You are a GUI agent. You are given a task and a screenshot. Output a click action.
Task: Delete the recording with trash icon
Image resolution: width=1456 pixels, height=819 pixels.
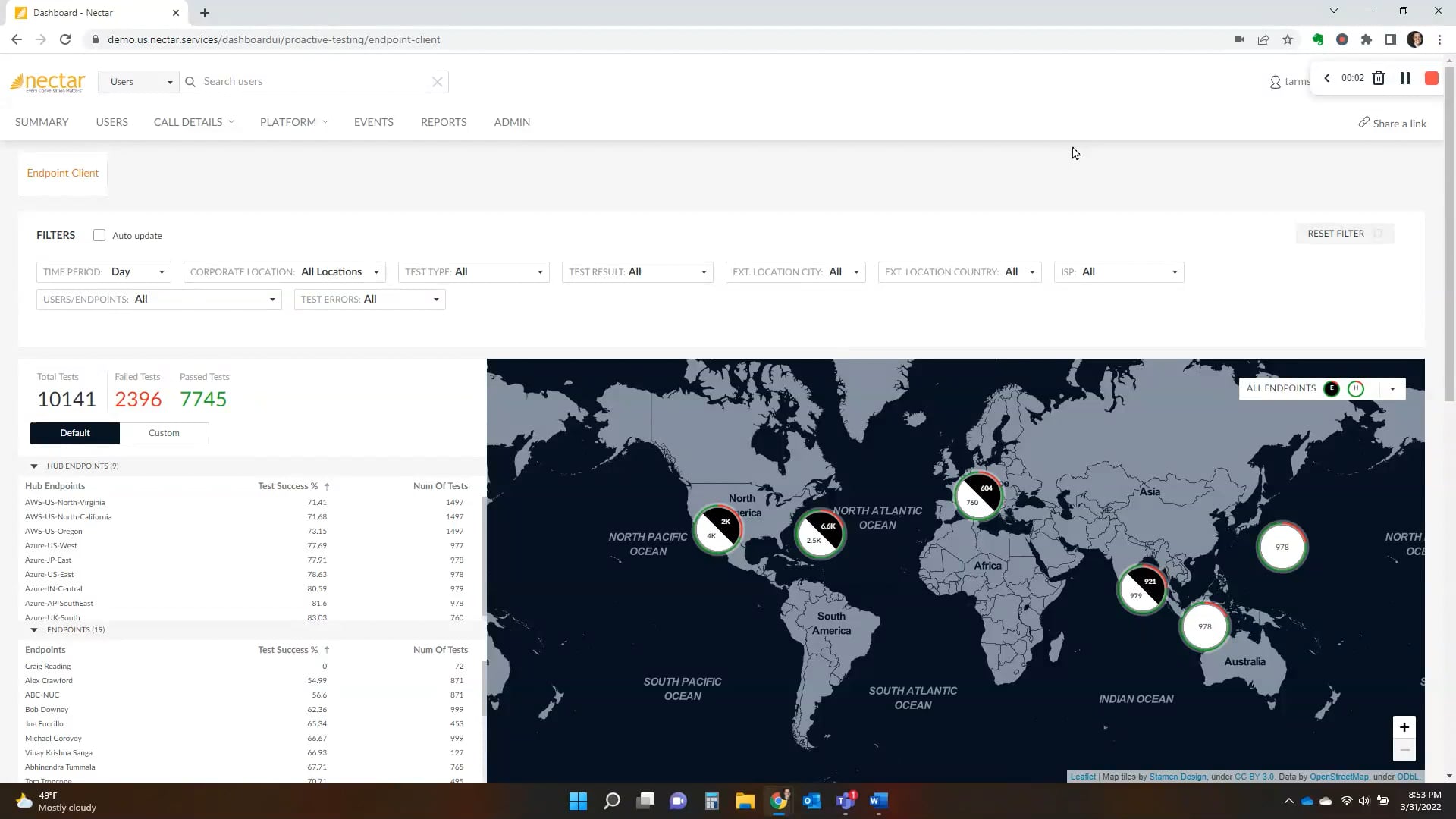pos(1379,78)
